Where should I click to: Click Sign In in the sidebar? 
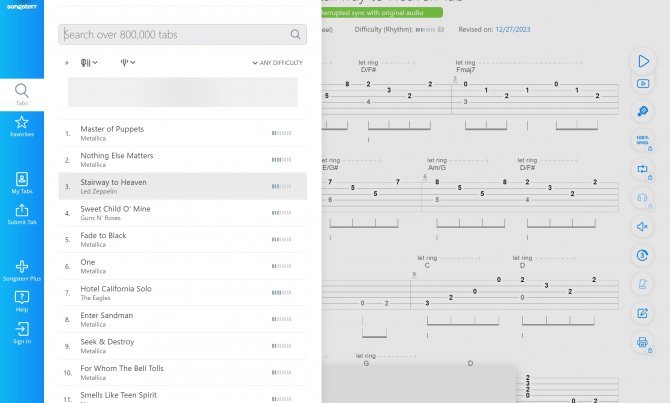(x=22, y=333)
